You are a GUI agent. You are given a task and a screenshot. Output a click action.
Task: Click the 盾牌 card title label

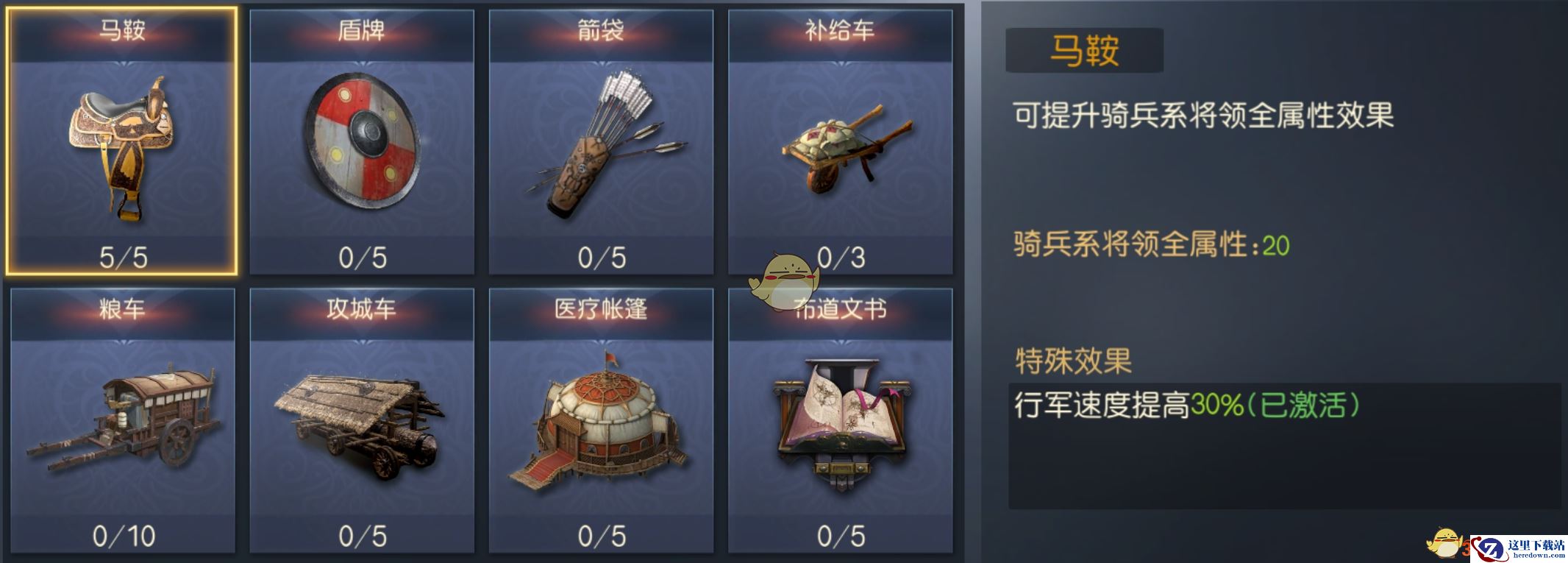362,30
